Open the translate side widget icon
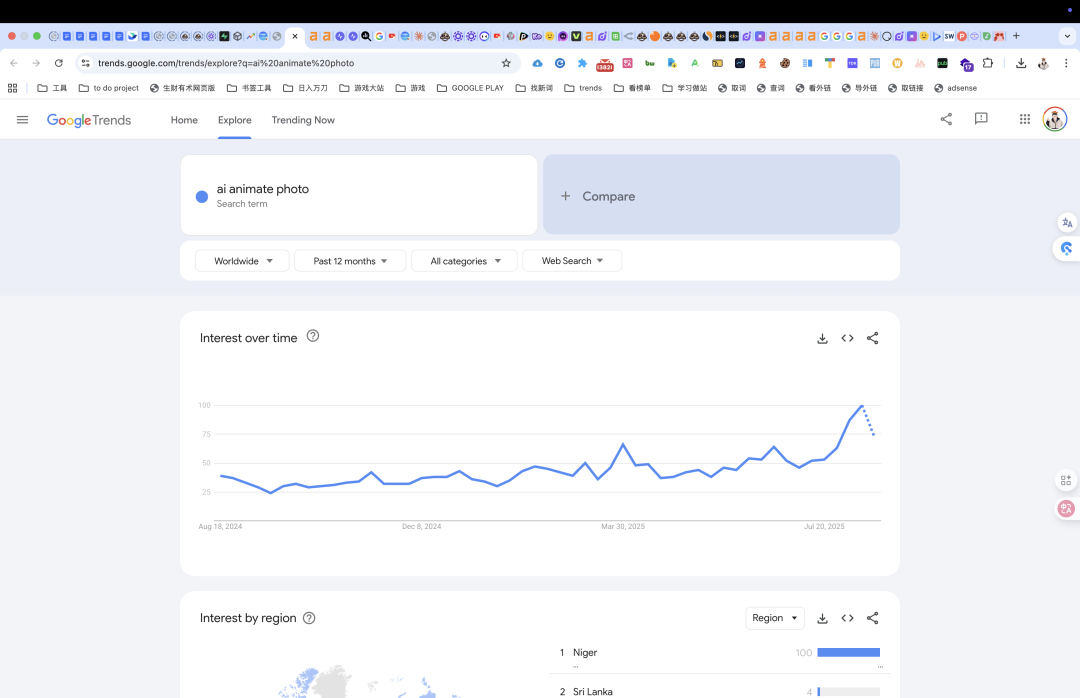Image resolution: width=1080 pixels, height=698 pixels. click(x=1067, y=223)
